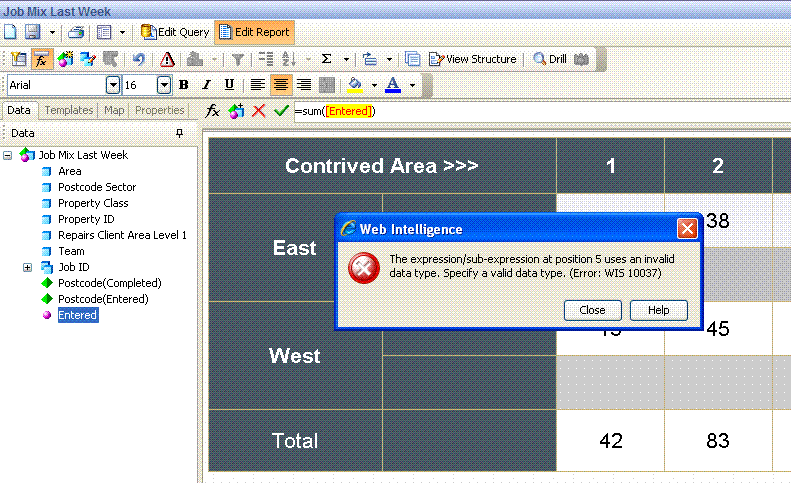Click Close in the error dialog
The height and width of the screenshot is (483, 791).
(592, 310)
